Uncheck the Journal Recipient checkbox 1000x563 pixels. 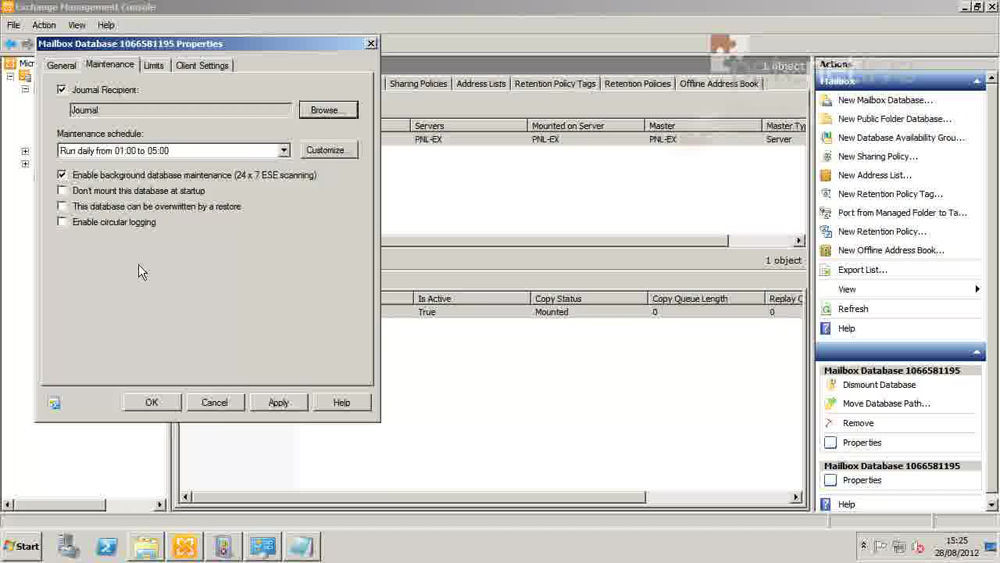[62, 90]
